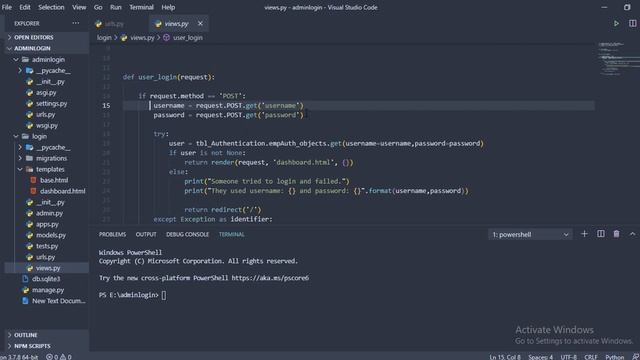Image resolution: width=640 pixels, height=360 pixels.
Task: Open manage.py file
Action: point(48,290)
